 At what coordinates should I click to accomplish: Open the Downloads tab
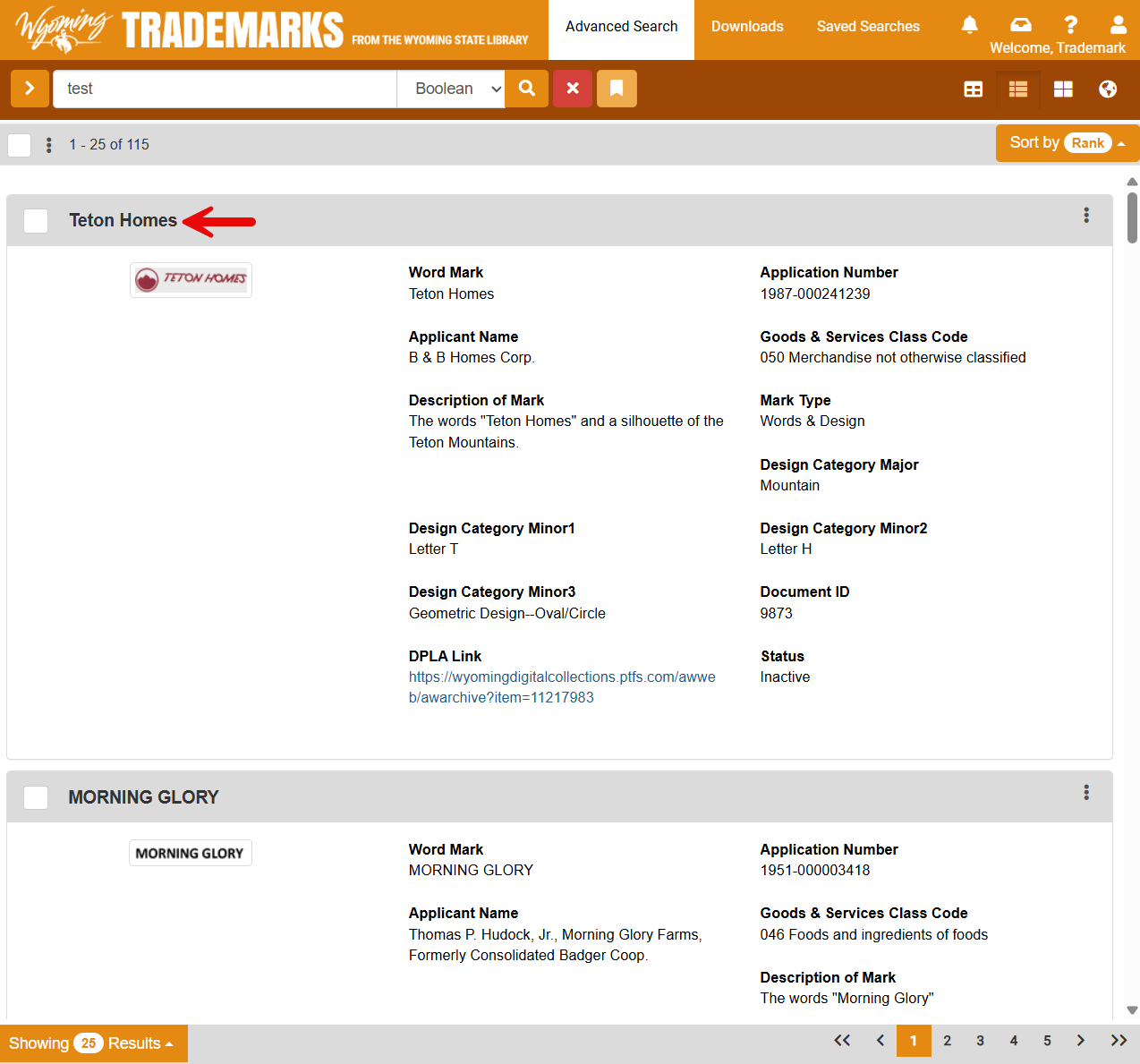(747, 27)
